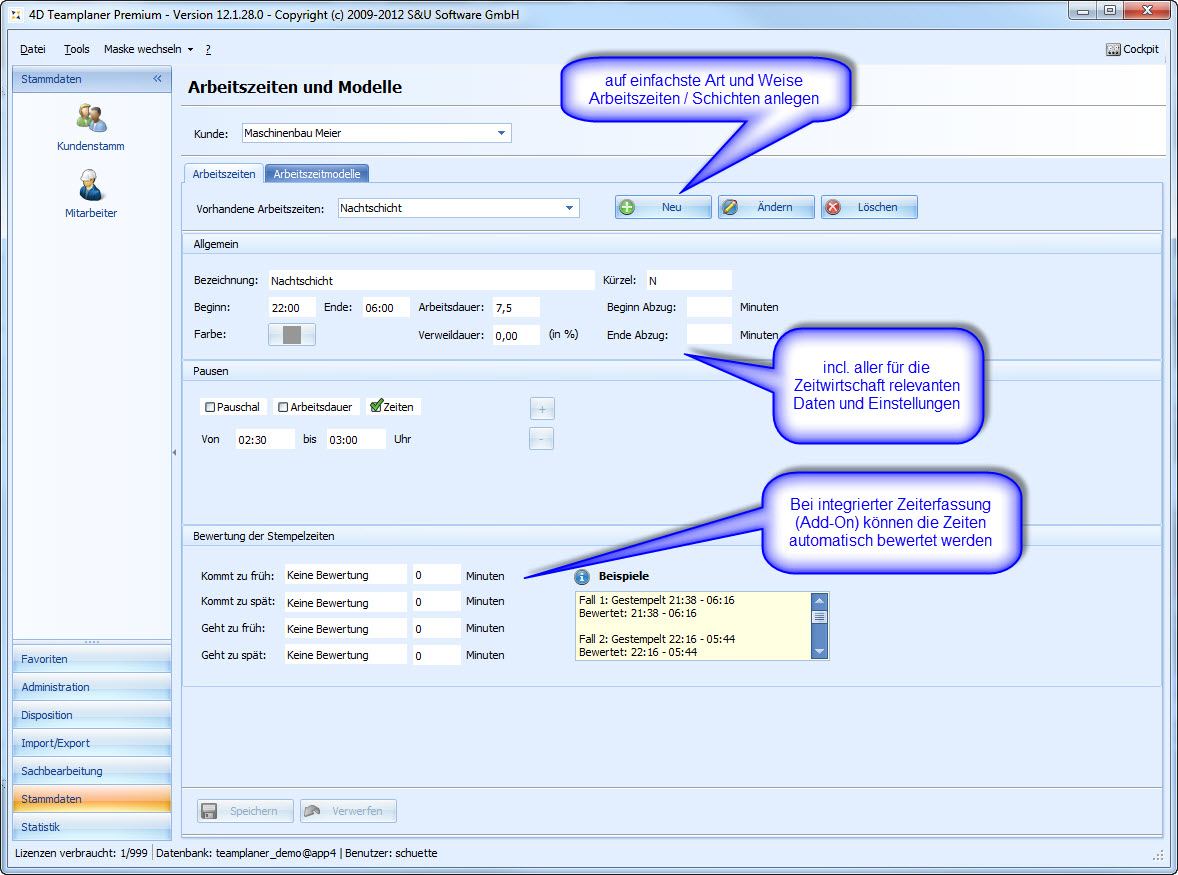Image resolution: width=1178 pixels, height=875 pixels.
Task: Open the Mitarbeiter sidebar icon
Action: point(91,186)
